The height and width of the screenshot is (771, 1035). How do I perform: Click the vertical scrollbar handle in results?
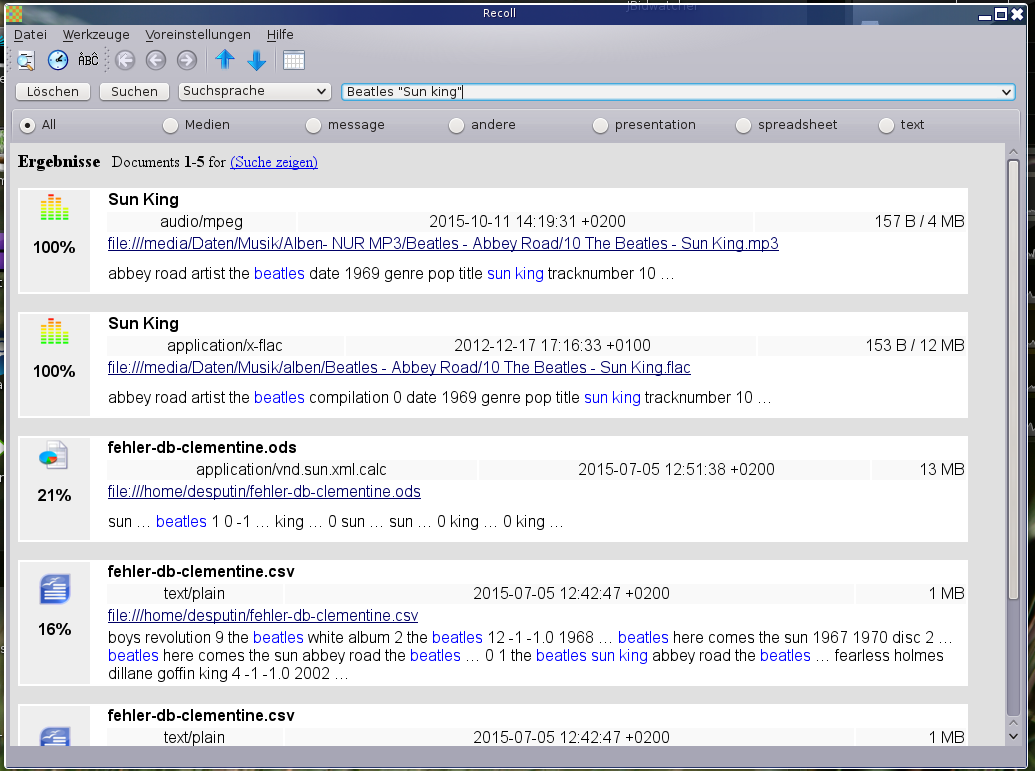[1013, 380]
